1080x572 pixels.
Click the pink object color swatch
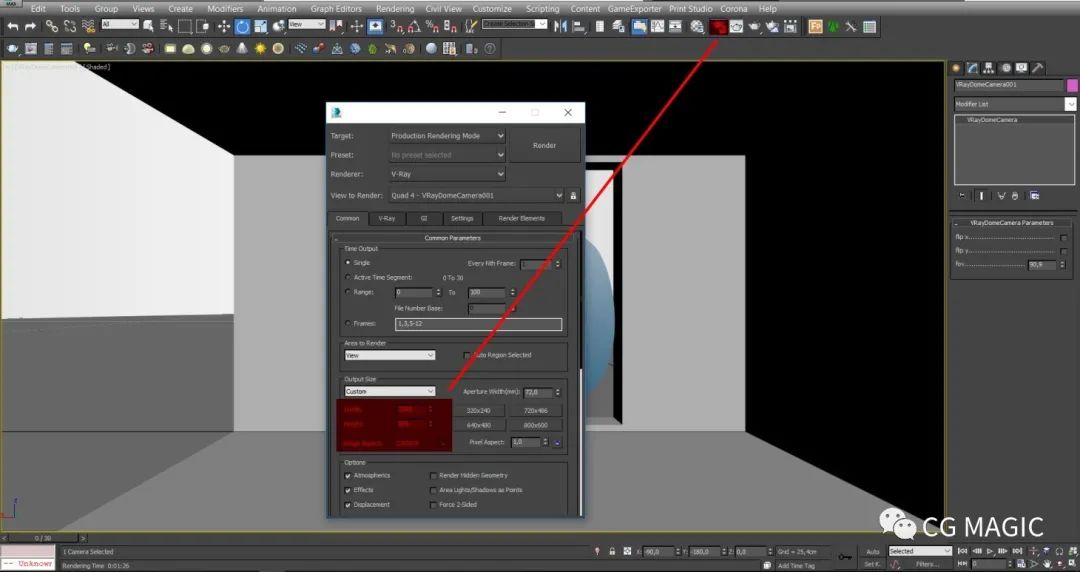[x=1072, y=85]
